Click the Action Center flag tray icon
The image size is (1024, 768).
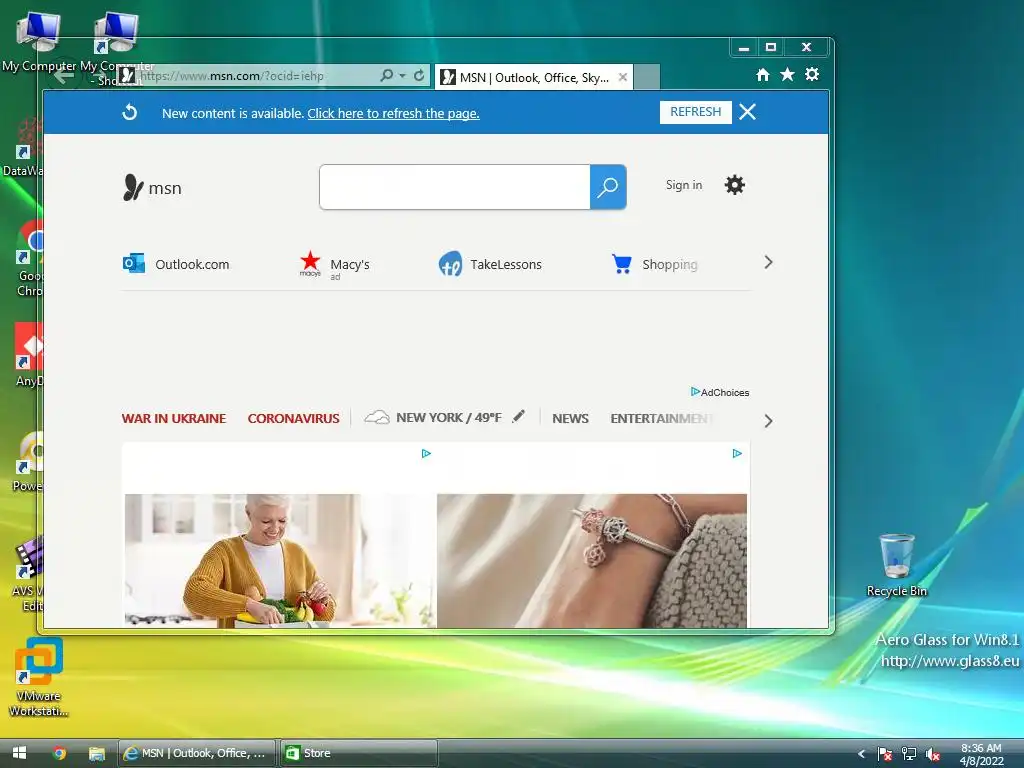point(885,754)
